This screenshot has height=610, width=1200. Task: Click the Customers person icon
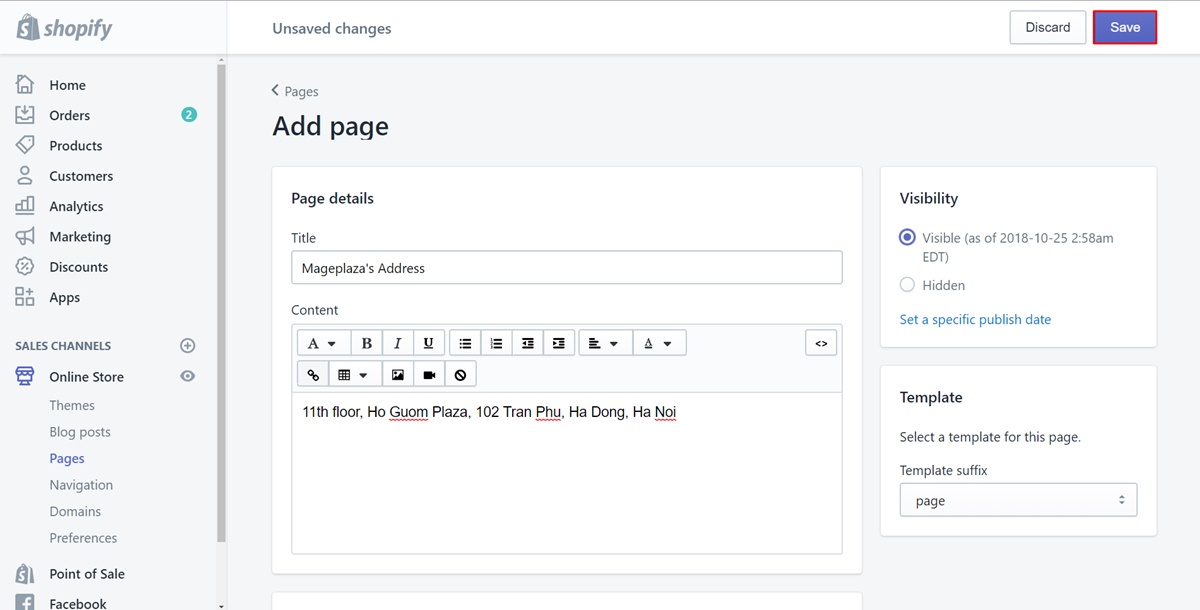pos(25,176)
